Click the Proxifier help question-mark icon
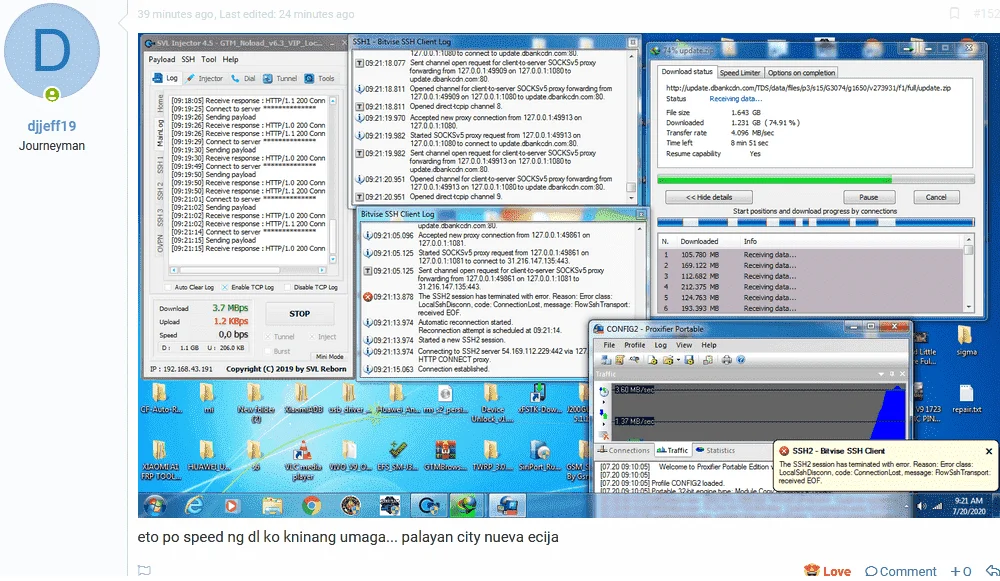The width and height of the screenshot is (1000, 581). tap(741, 360)
